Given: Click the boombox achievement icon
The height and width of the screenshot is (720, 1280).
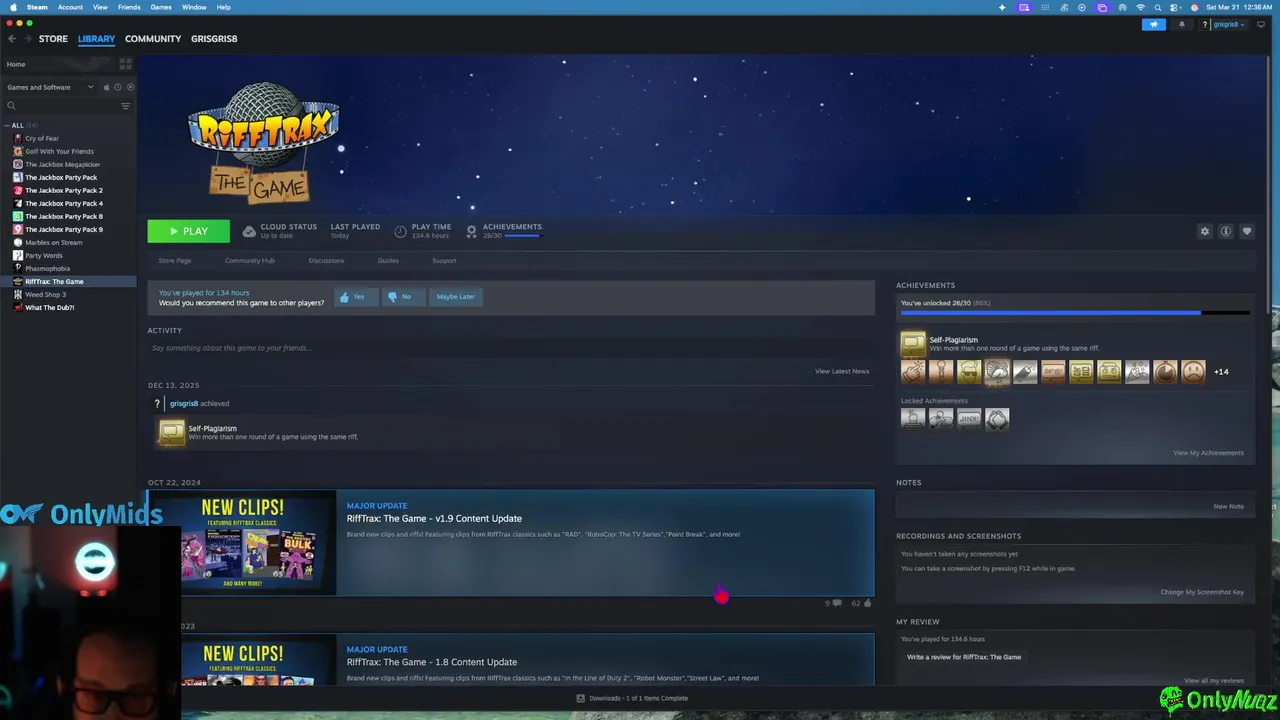Looking at the screenshot, I should (1109, 372).
